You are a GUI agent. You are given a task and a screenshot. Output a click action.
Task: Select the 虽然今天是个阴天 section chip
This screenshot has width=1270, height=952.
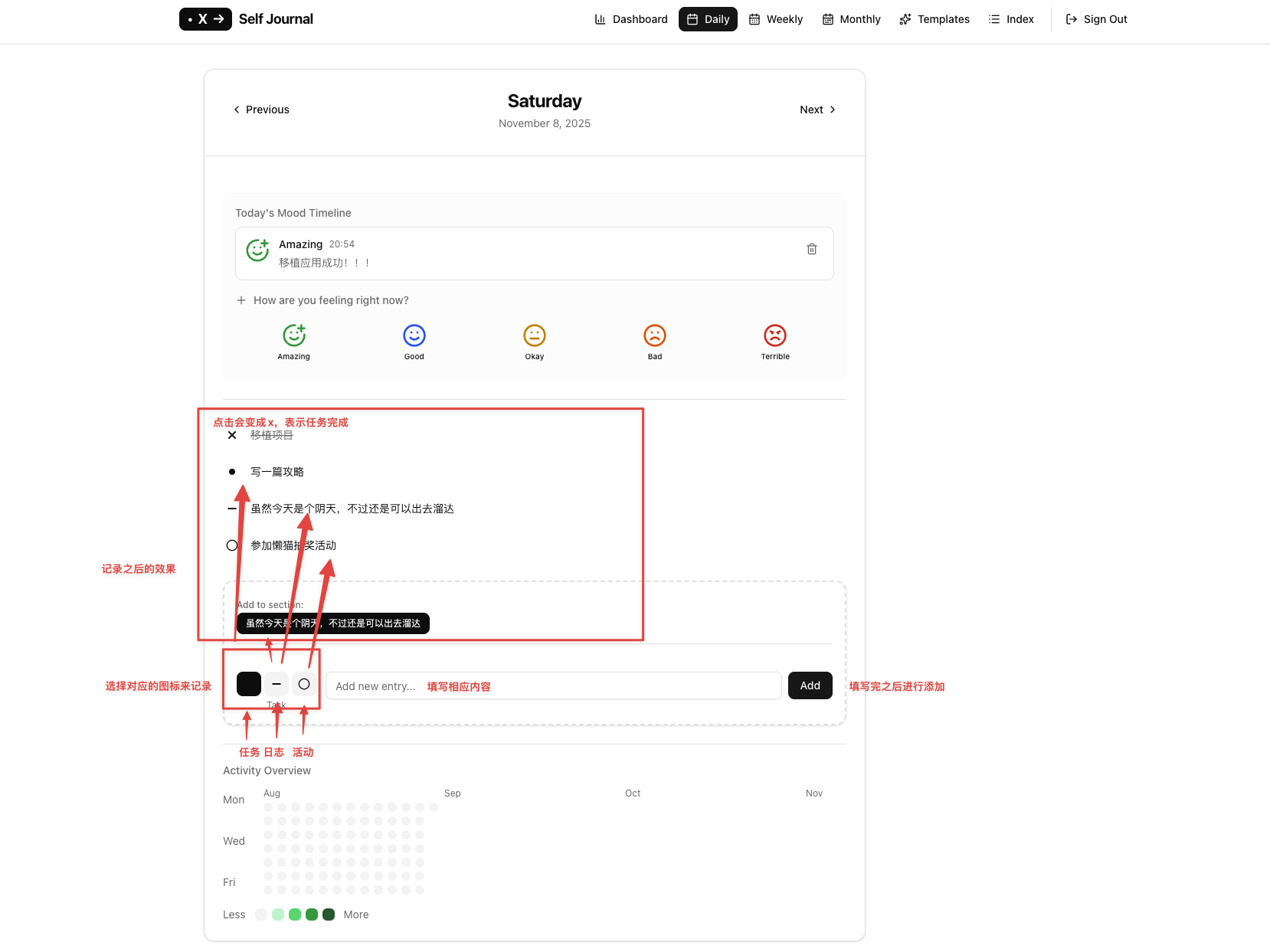(x=333, y=623)
